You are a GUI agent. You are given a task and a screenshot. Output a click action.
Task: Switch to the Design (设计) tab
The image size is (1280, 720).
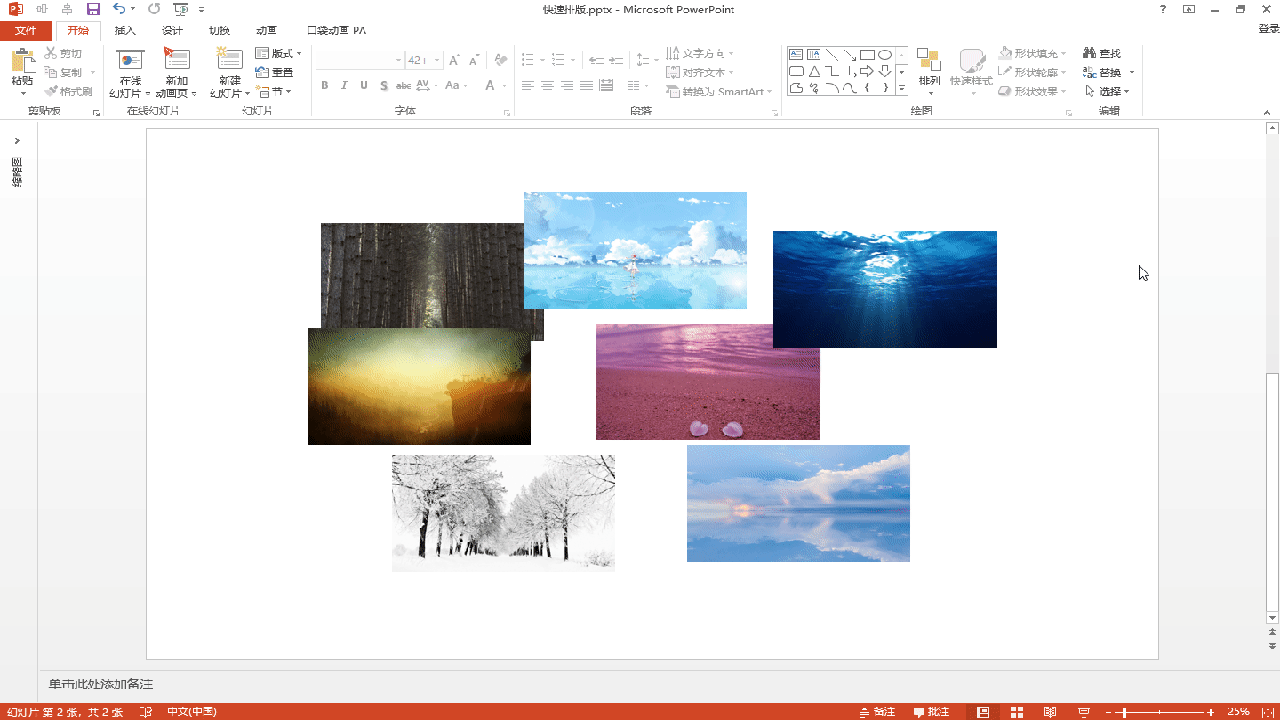[x=172, y=31]
